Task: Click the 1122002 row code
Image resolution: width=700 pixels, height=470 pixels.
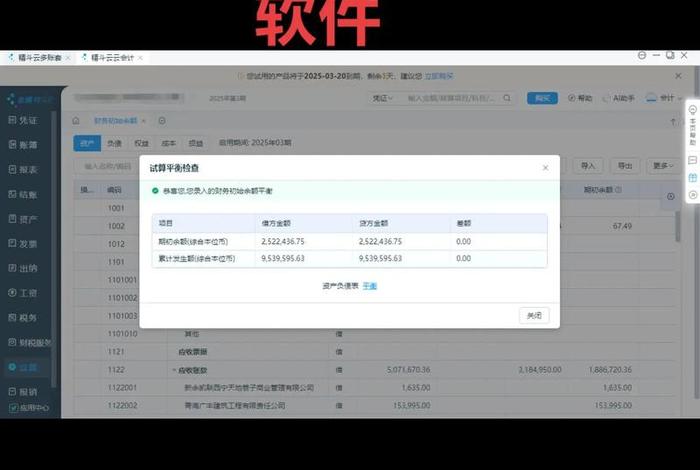Action: tap(122, 406)
